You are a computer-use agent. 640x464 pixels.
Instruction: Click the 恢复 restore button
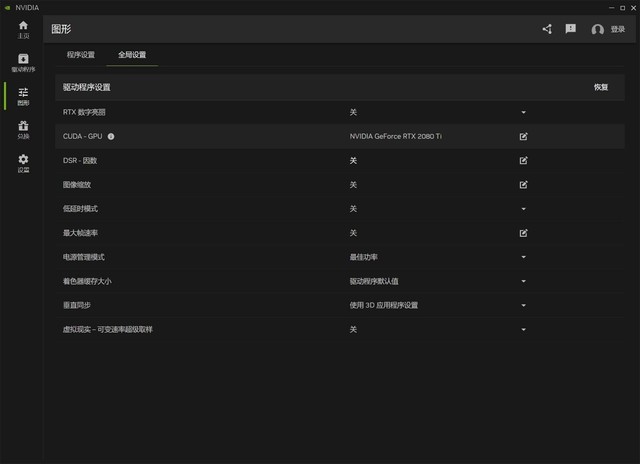601,87
